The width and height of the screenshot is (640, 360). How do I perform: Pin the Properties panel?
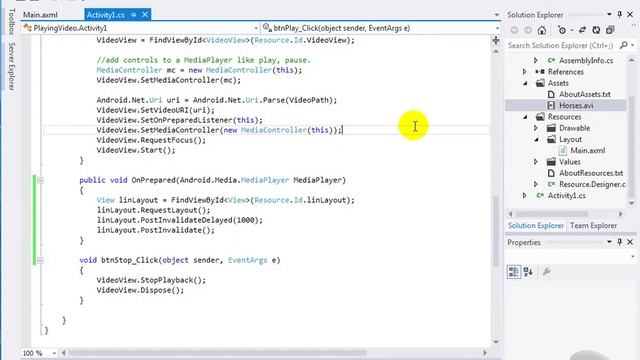(x=620, y=242)
